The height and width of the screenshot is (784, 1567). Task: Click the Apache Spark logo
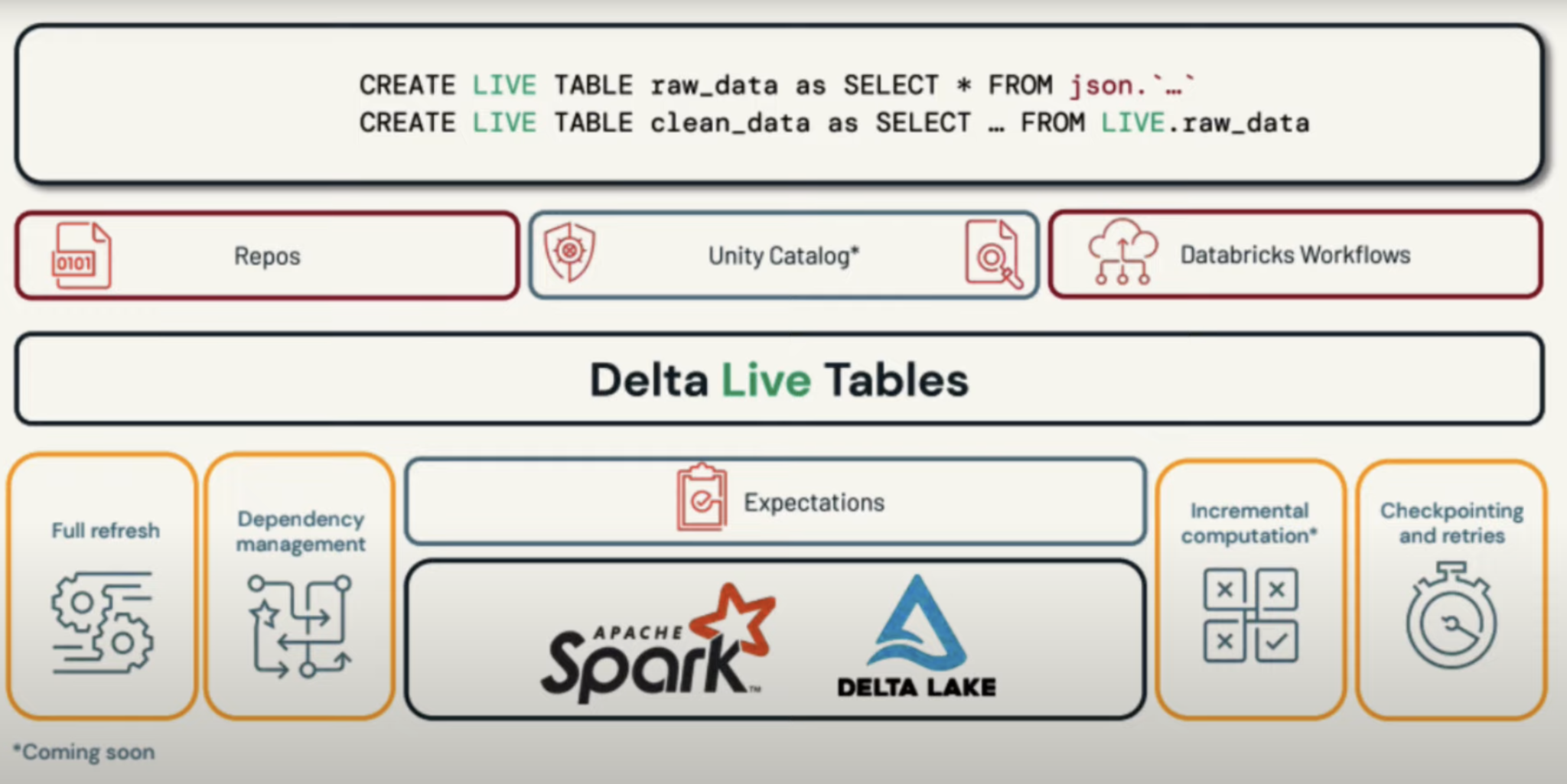[658, 643]
